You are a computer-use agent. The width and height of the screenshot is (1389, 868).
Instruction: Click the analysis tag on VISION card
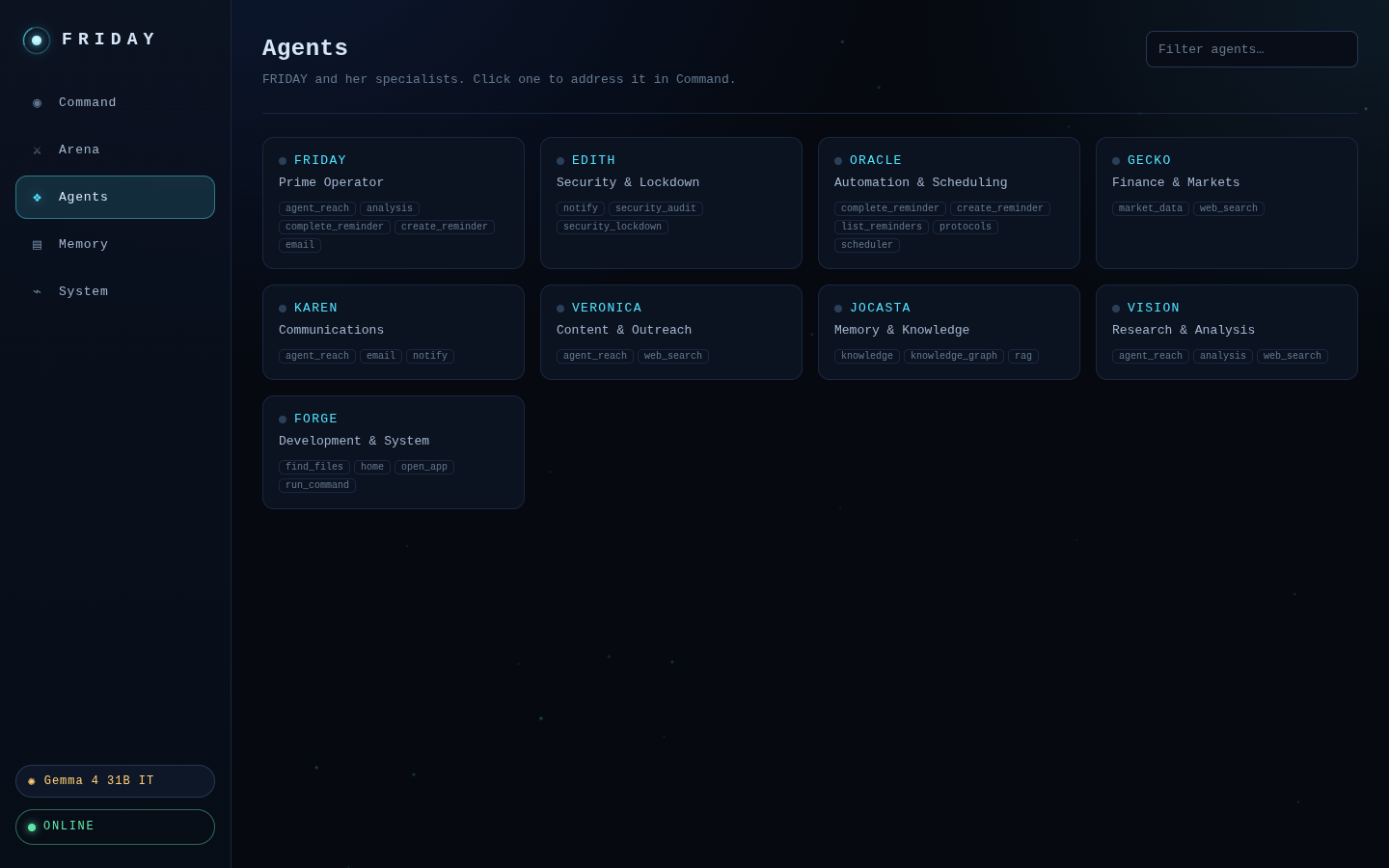(x=1223, y=356)
